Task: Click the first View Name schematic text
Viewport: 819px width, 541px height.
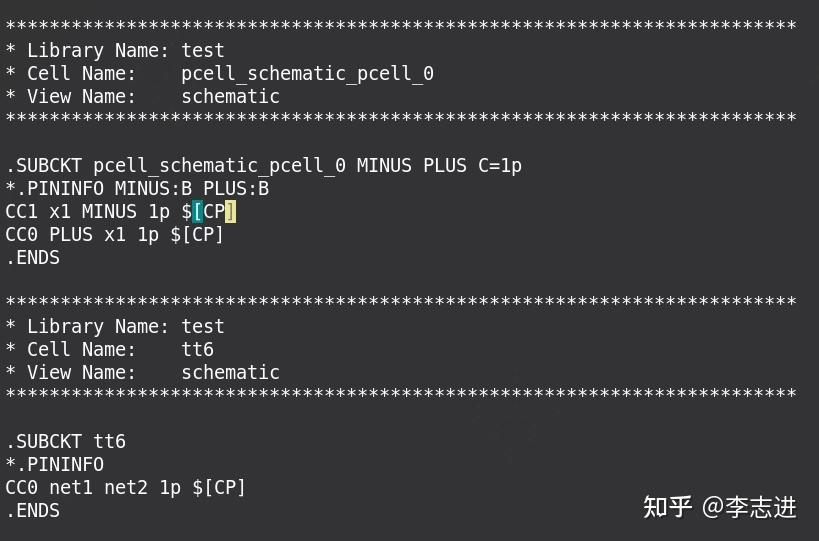Action: pyautogui.click(x=230, y=97)
